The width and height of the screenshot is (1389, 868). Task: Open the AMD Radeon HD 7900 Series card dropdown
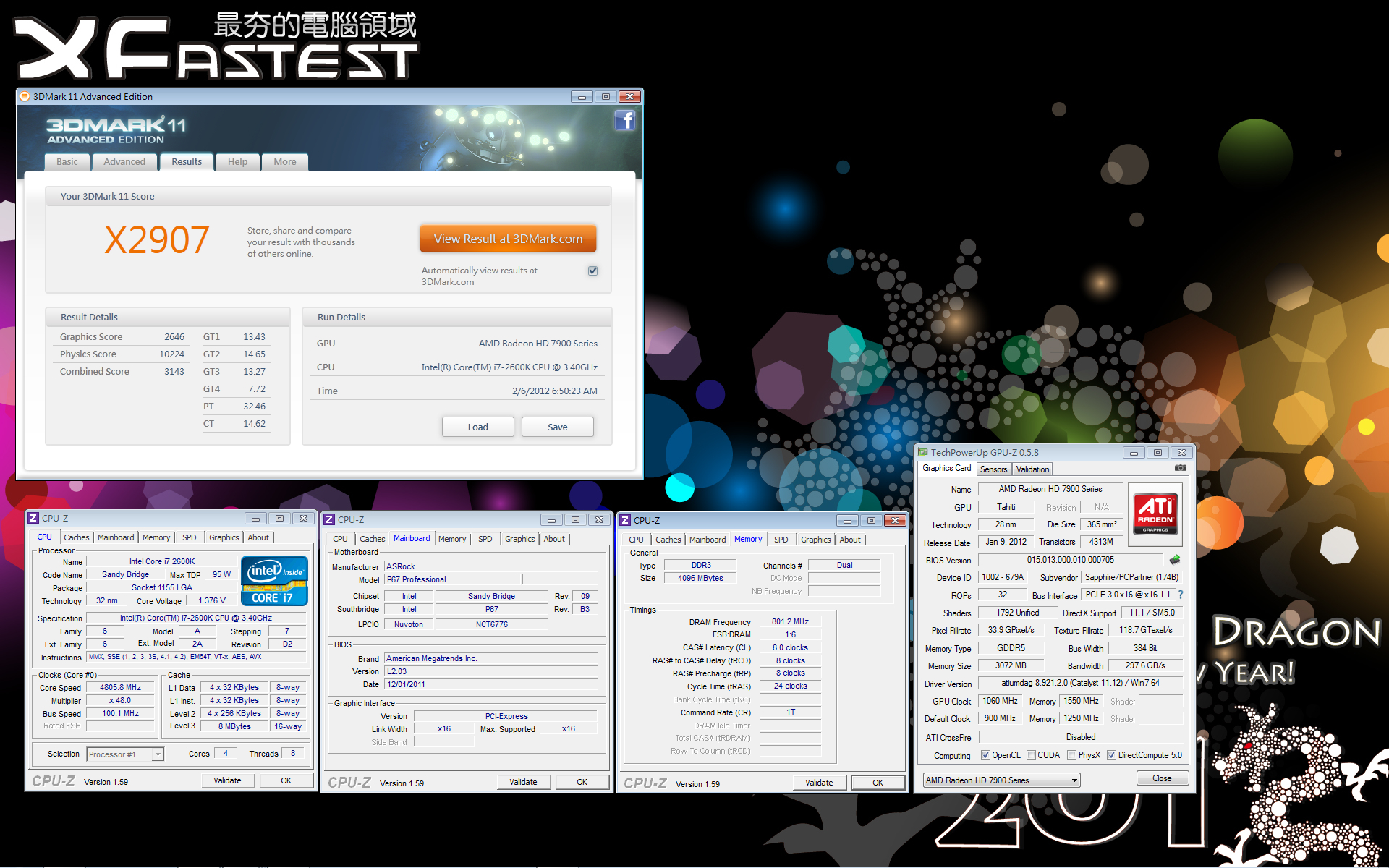coord(1001,780)
